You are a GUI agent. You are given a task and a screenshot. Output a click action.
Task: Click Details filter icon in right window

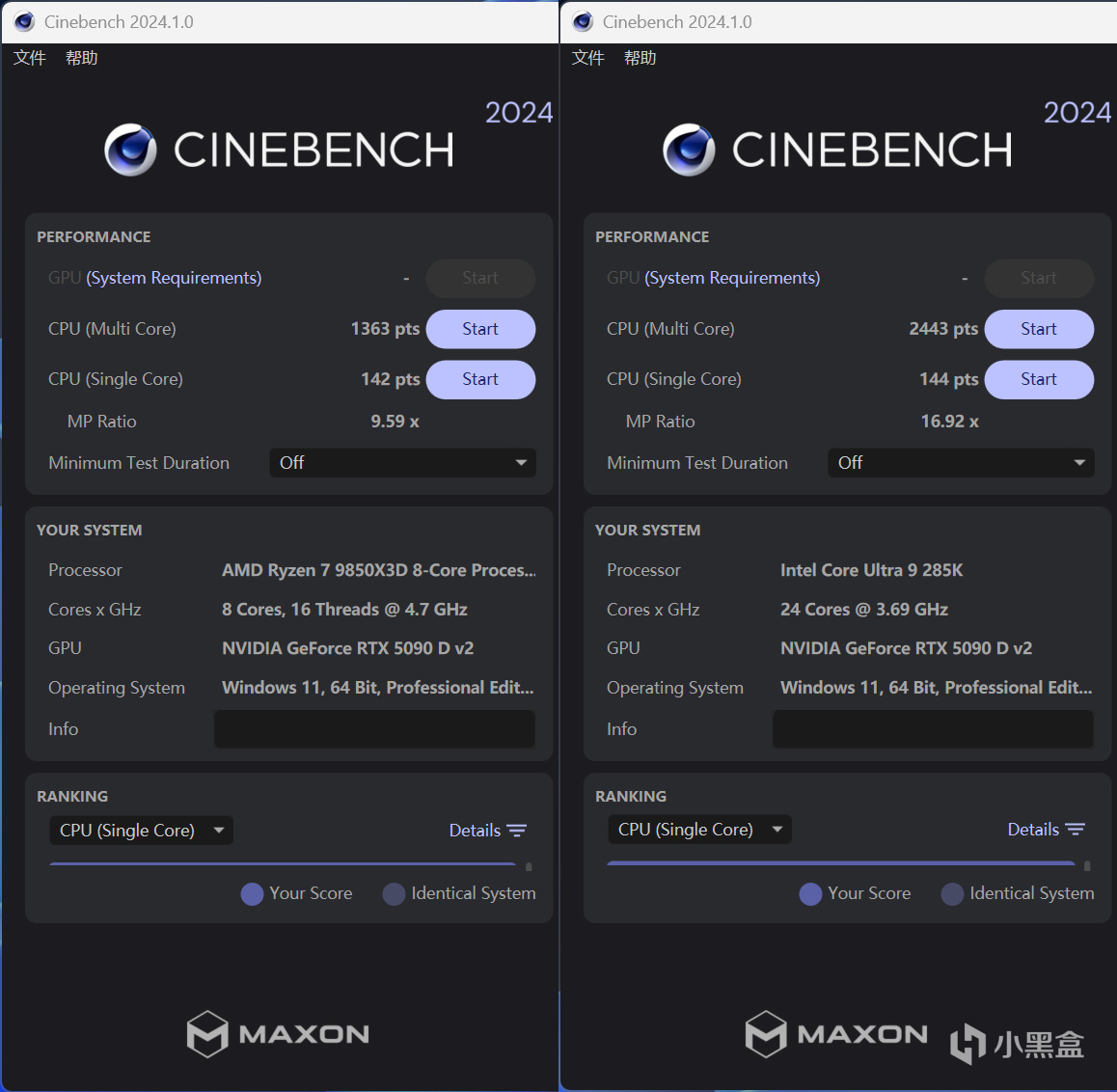[1075, 830]
